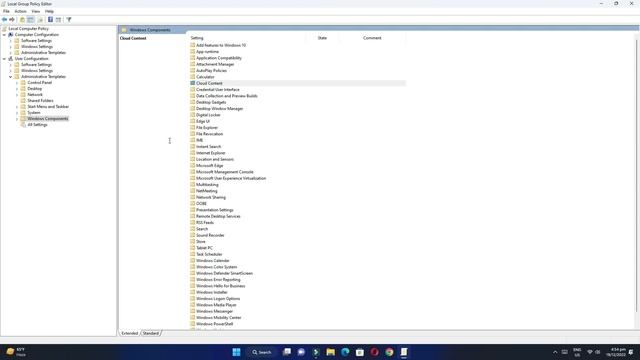Open the View menu
Image resolution: width=640 pixels, height=360 pixels.
(36, 11)
